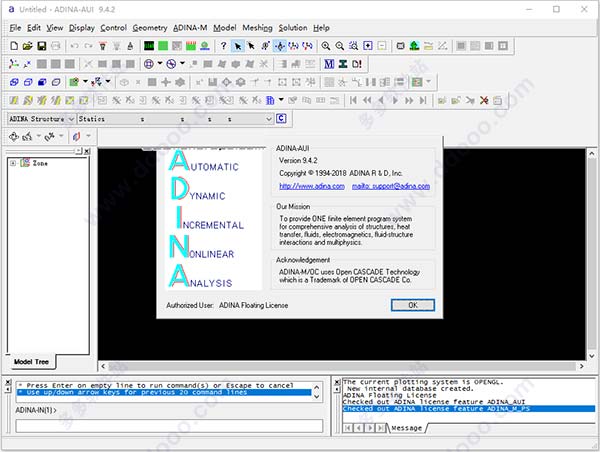Click the D! toolbar icon
The image size is (600, 452).
point(357,64)
